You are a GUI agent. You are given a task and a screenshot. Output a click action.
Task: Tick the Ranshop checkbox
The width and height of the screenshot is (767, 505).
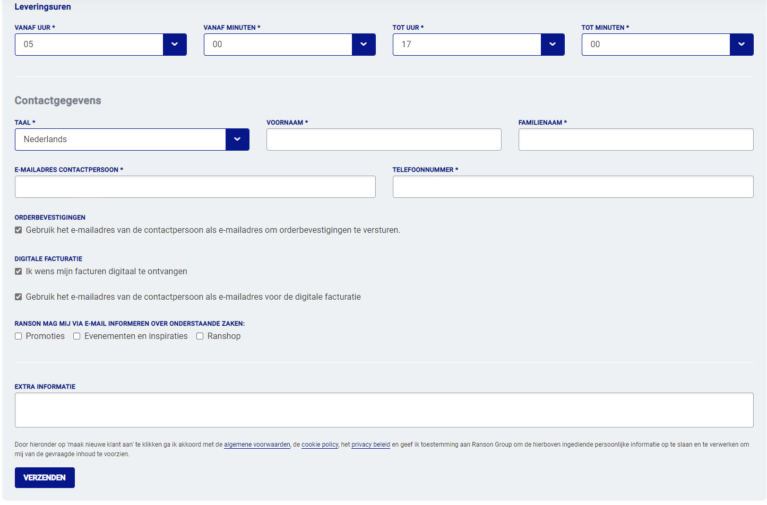[200, 336]
